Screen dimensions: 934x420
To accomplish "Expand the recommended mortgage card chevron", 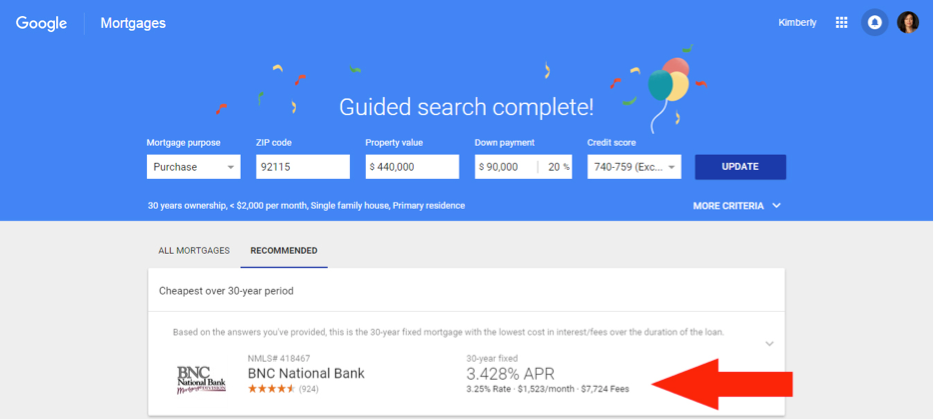I will (x=770, y=344).
